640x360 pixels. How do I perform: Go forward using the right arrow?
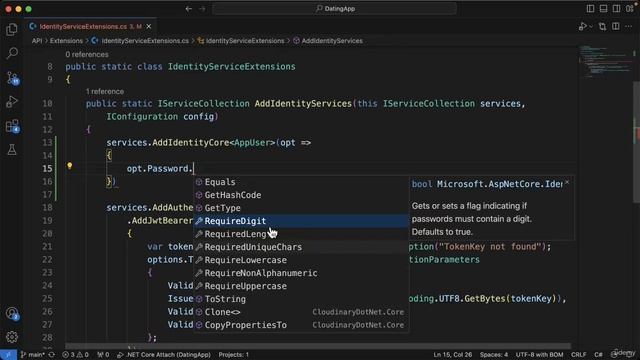tap(202, 9)
